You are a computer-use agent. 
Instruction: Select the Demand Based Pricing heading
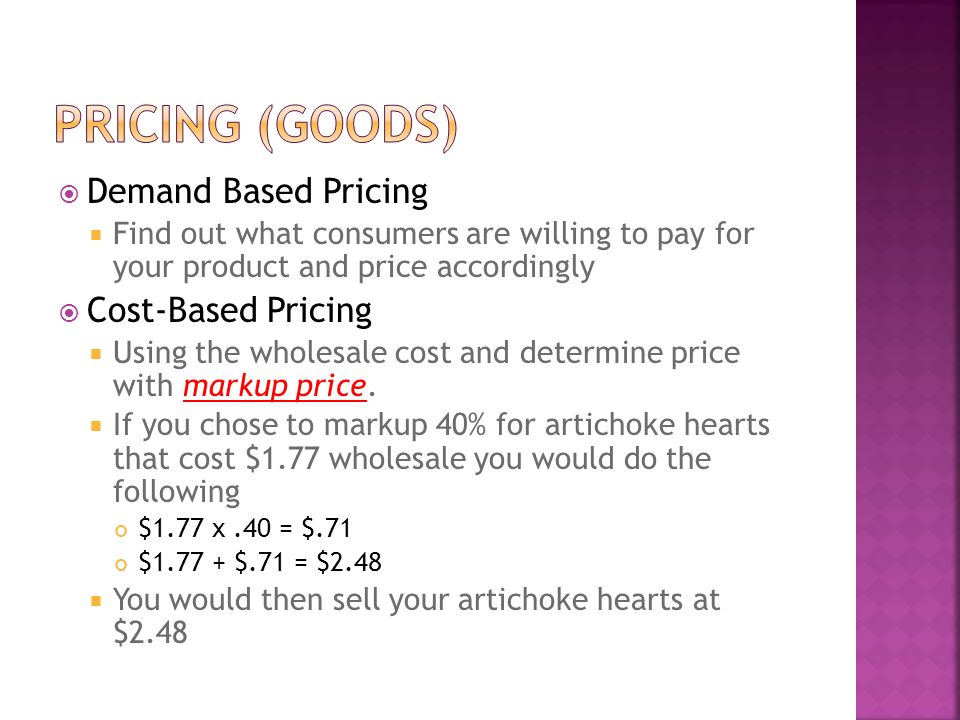pos(257,190)
